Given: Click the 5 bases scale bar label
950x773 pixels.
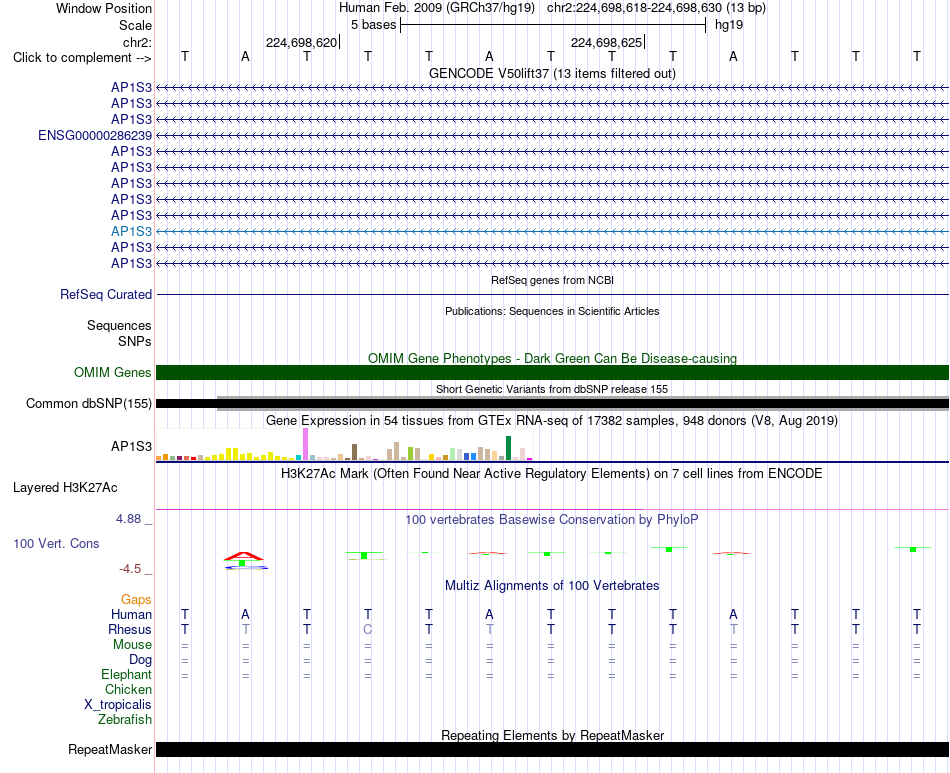Looking at the screenshot, I should coord(373,25).
